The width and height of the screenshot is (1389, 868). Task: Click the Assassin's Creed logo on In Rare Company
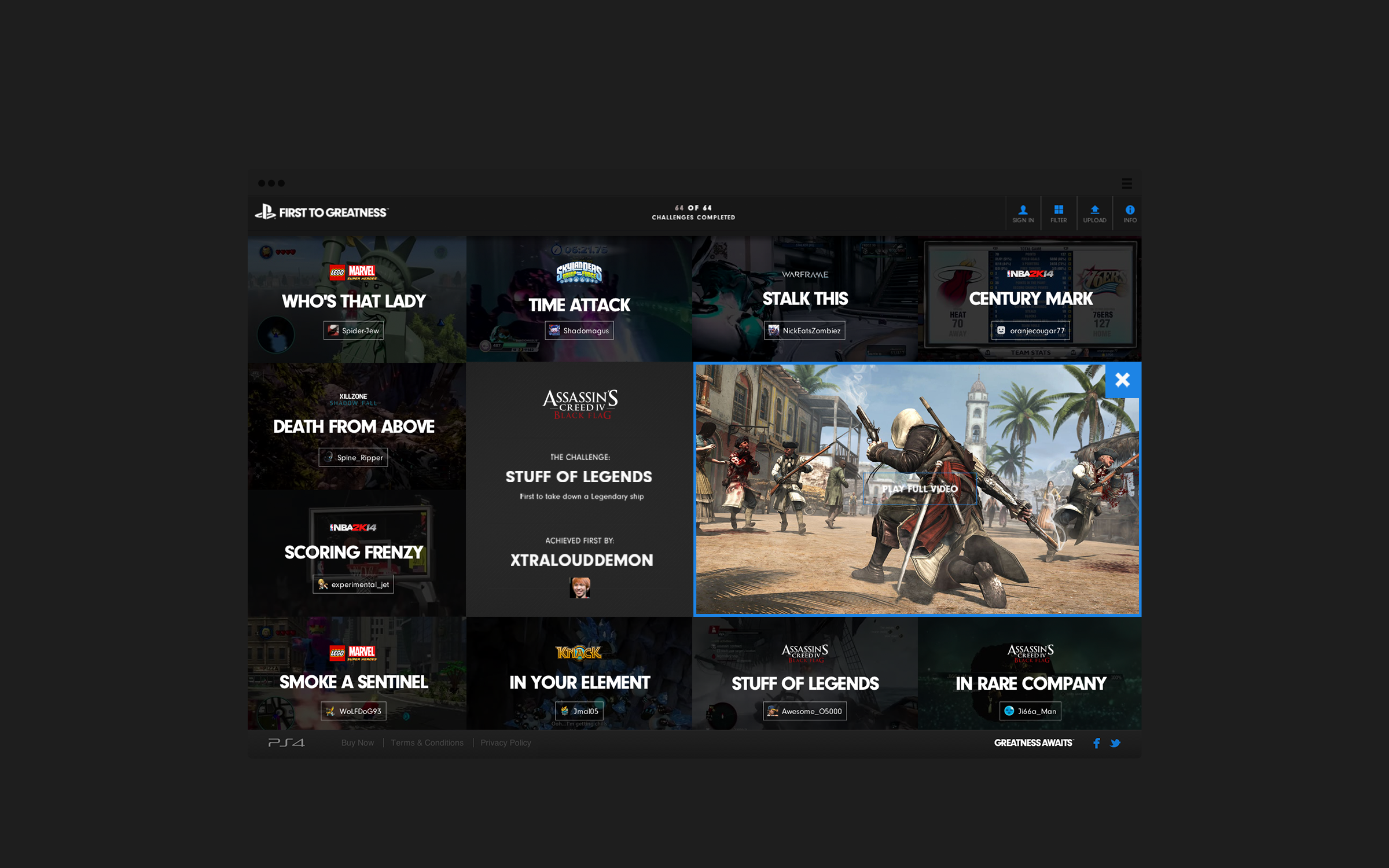(x=1030, y=653)
